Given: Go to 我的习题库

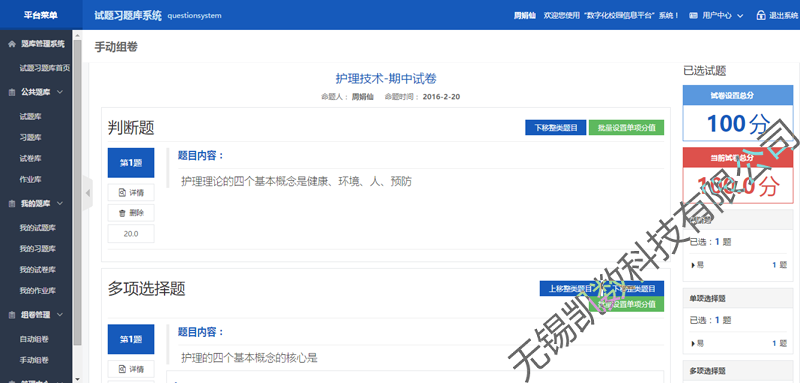Looking at the screenshot, I should (38, 249).
